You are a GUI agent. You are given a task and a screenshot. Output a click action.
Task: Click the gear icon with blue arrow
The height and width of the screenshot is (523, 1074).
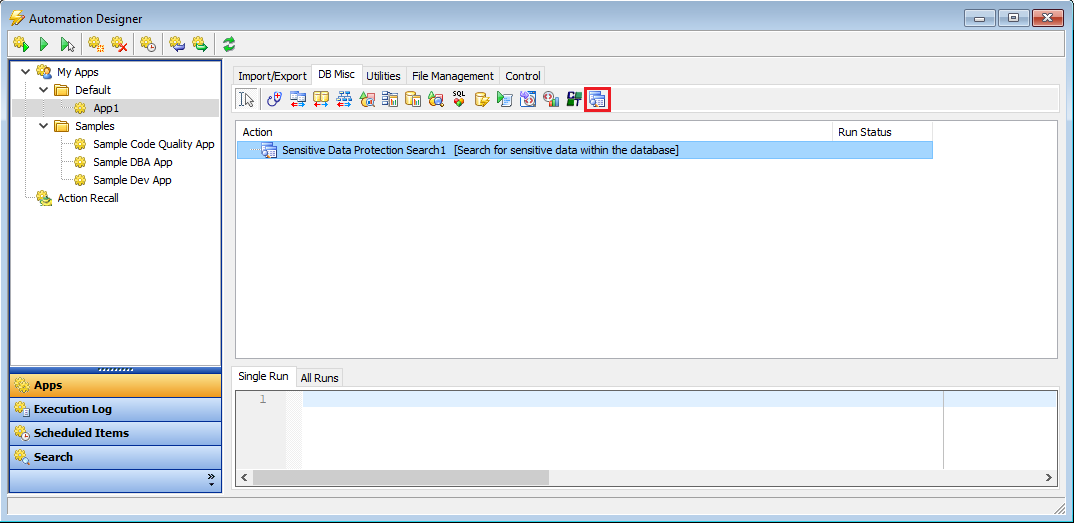point(177,44)
